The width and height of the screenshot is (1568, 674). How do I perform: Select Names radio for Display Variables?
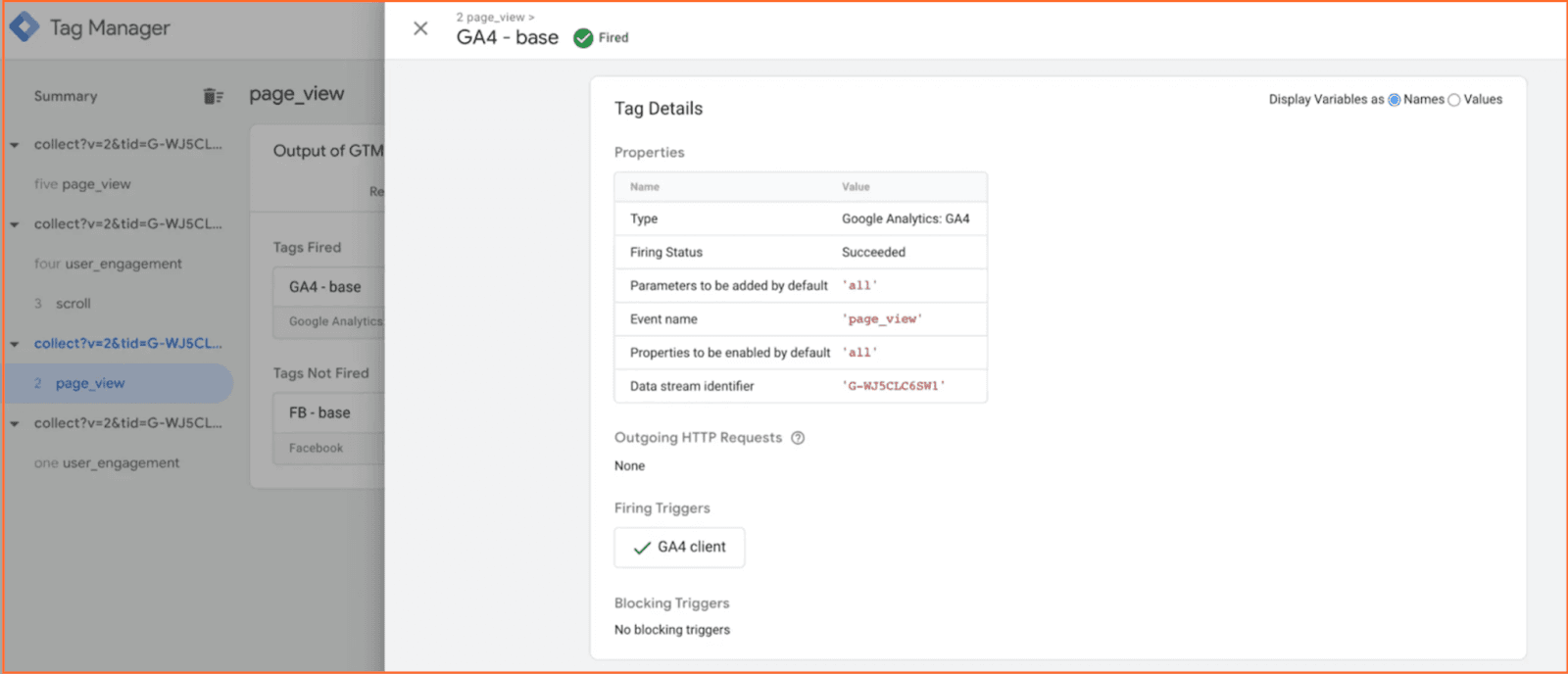1395,100
